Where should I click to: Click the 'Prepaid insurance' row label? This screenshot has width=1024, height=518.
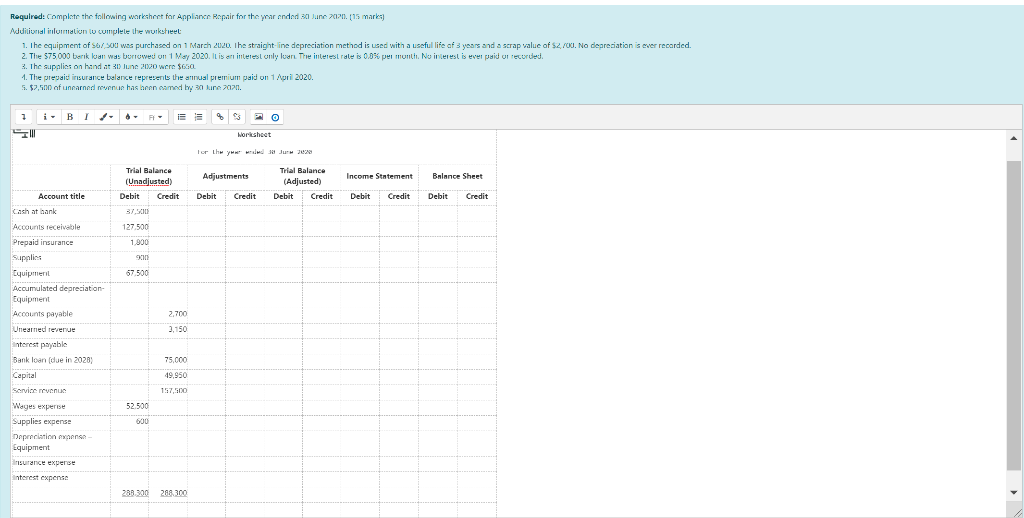tap(43, 242)
